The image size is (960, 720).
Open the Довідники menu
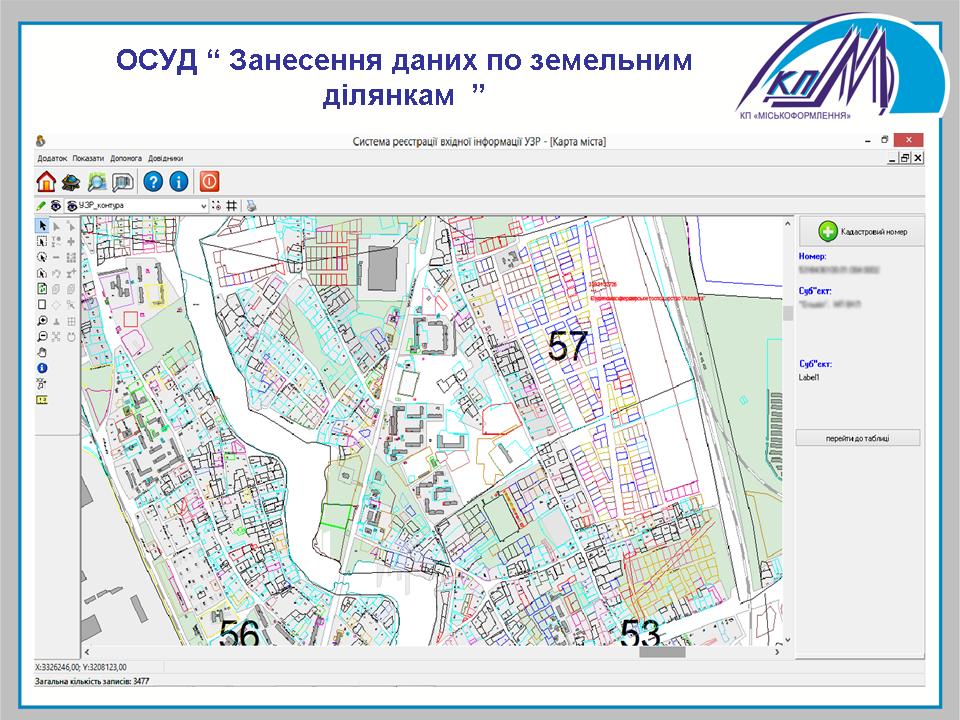click(x=166, y=158)
